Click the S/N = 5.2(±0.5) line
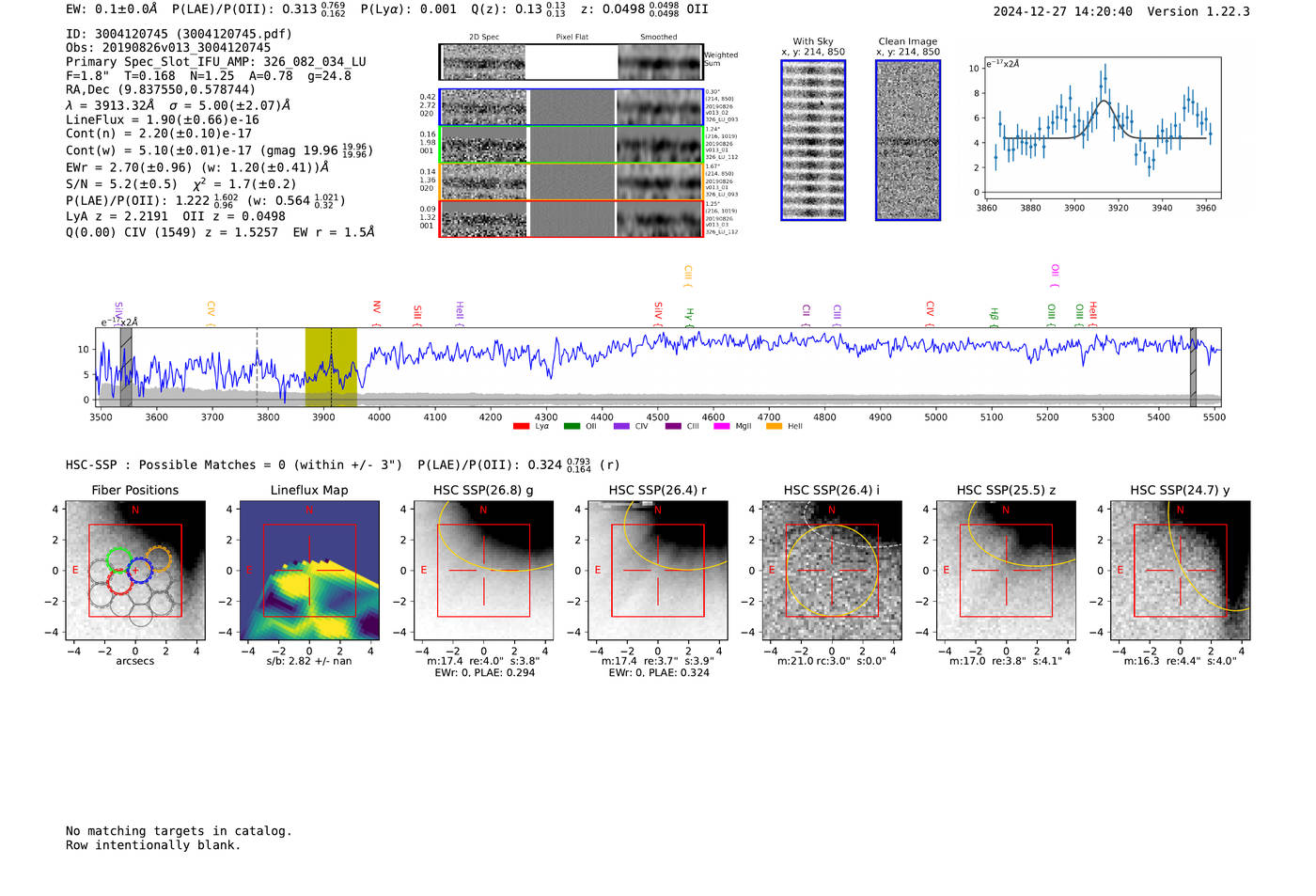Viewport: 1316px width, 896px height. click(x=181, y=184)
